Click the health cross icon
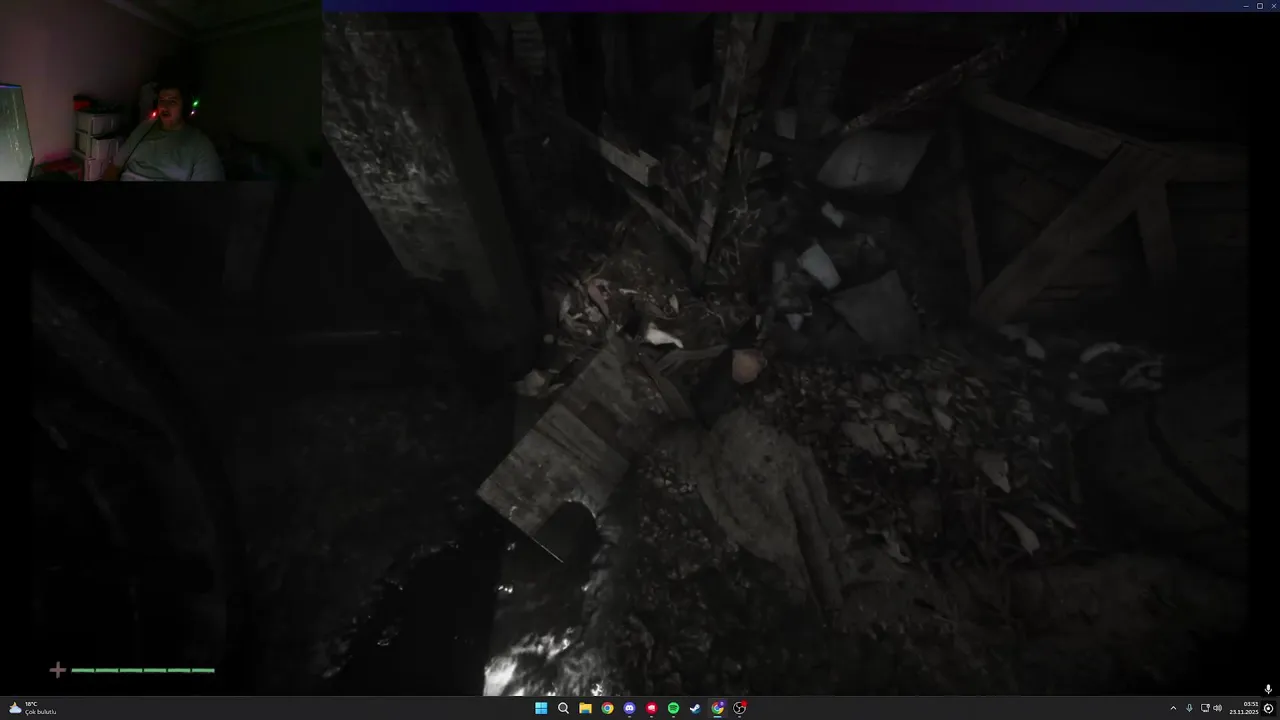 [x=57, y=670]
